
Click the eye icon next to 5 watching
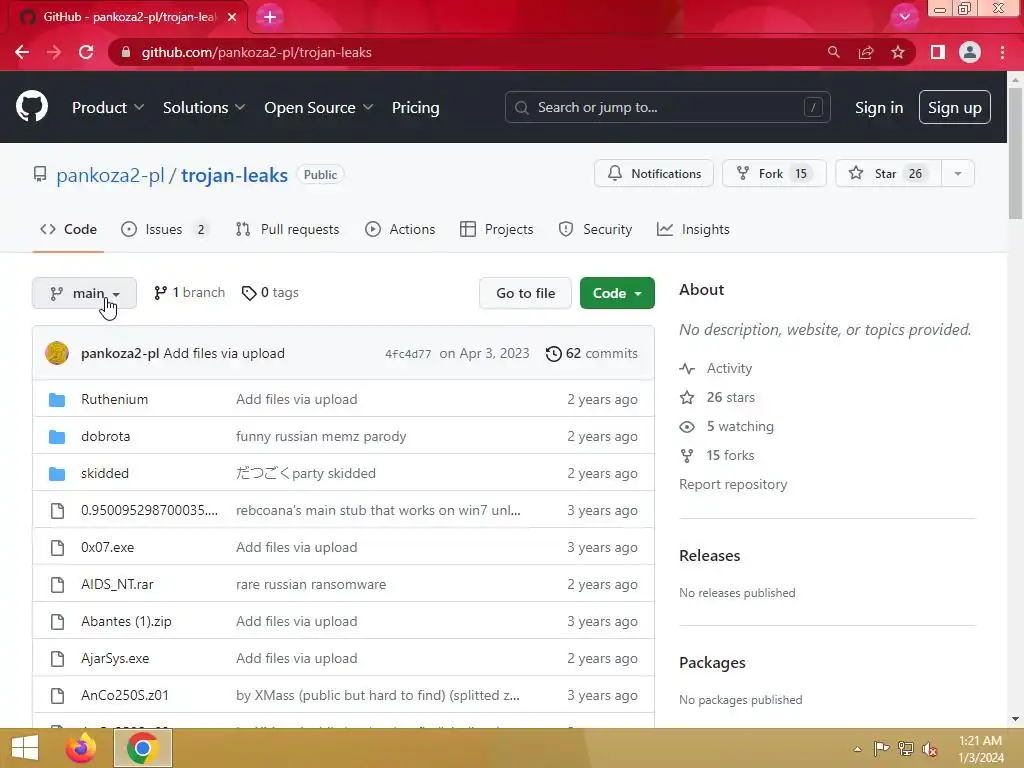(687, 426)
